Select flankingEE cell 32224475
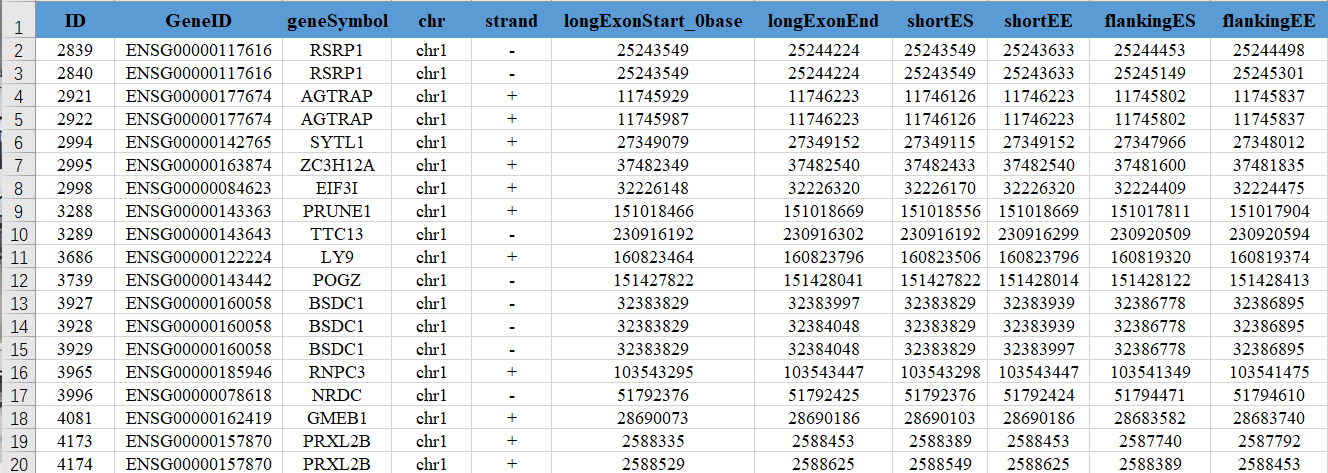1328x473 pixels. point(1268,188)
